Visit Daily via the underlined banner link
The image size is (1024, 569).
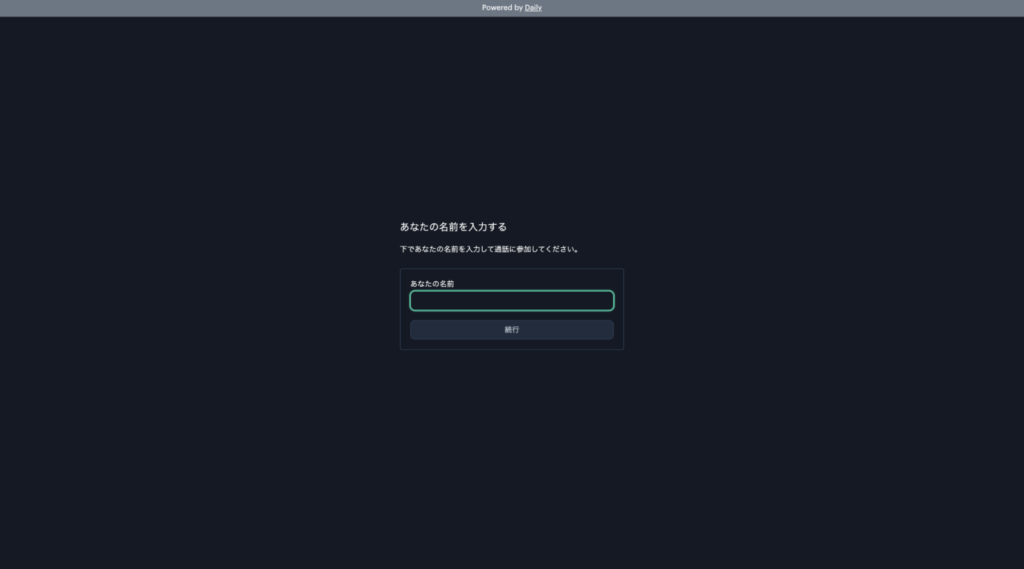click(x=533, y=8)
